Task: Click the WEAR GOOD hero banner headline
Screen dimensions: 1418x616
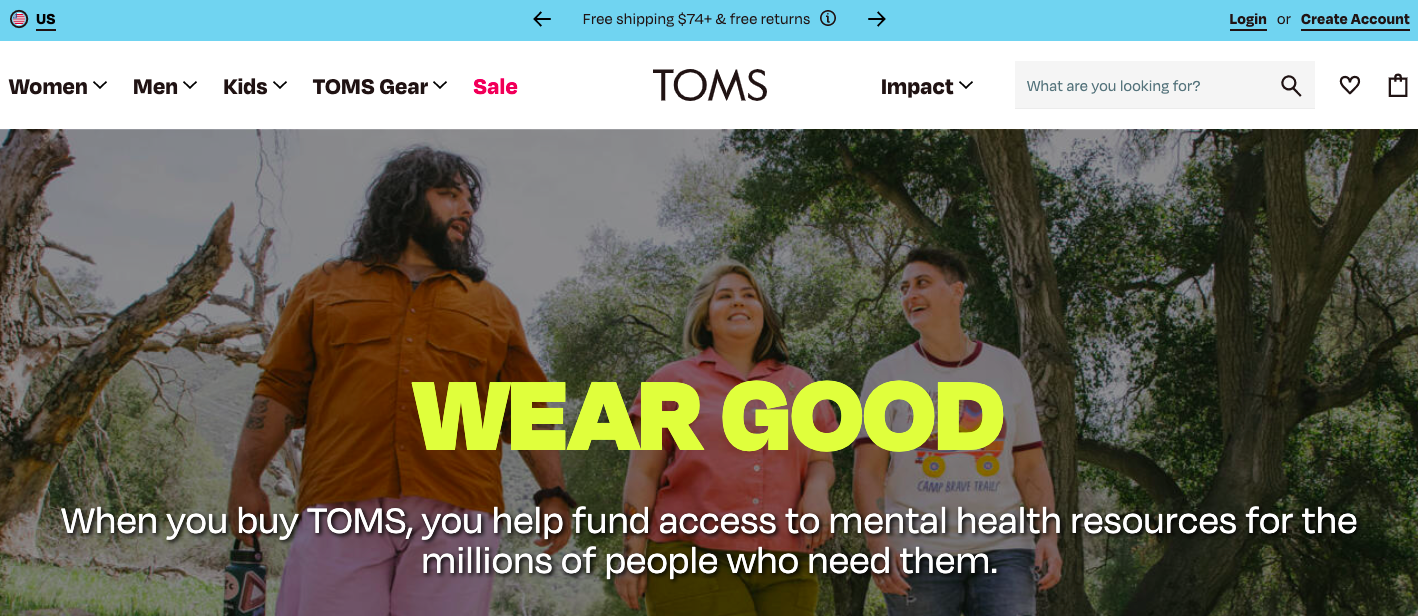Action: [709, 416]
